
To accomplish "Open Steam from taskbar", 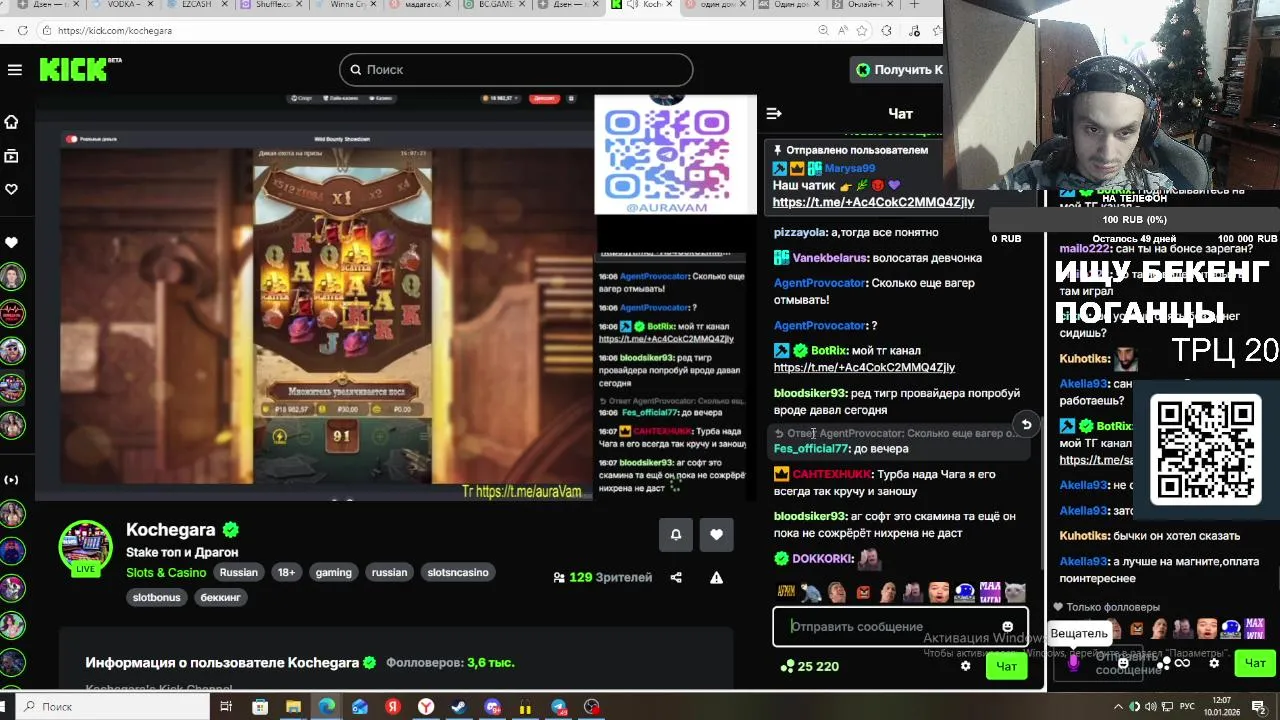I will [459, 707].
